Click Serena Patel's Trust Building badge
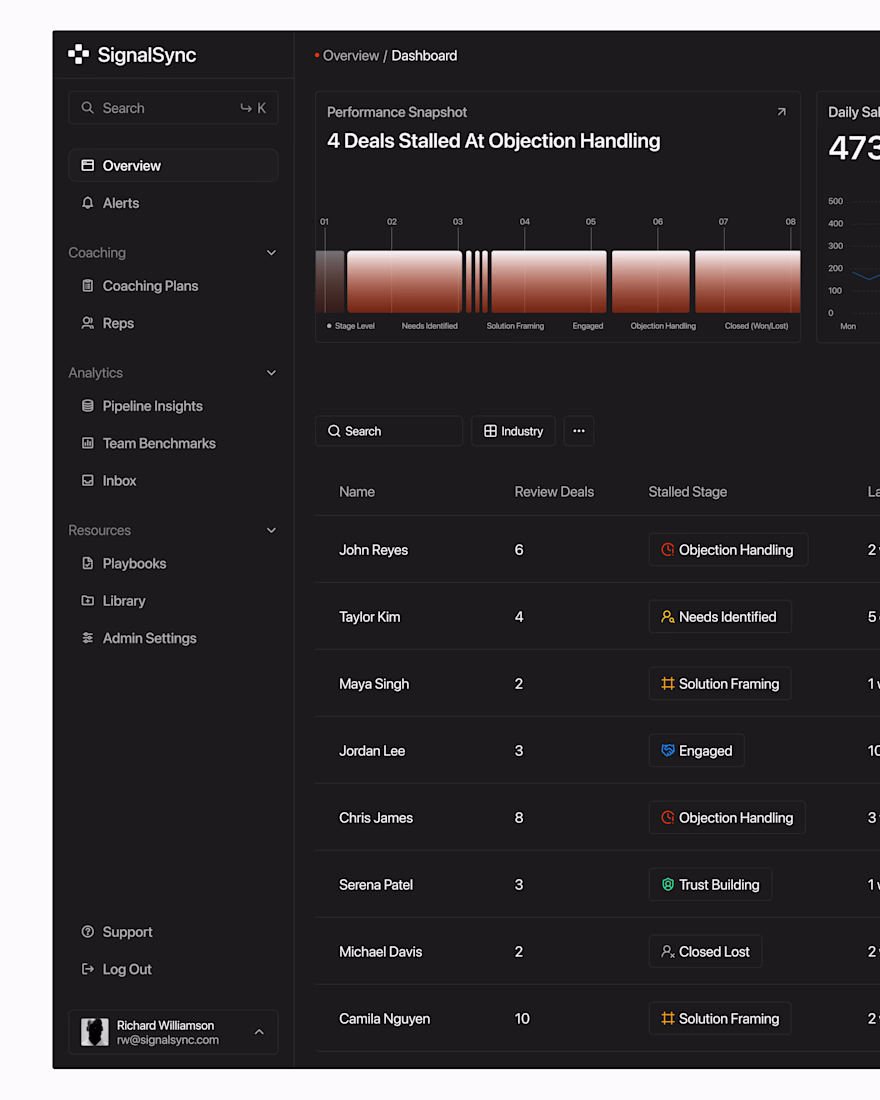This screenshot has width=880, height=1100. (710, 885)
